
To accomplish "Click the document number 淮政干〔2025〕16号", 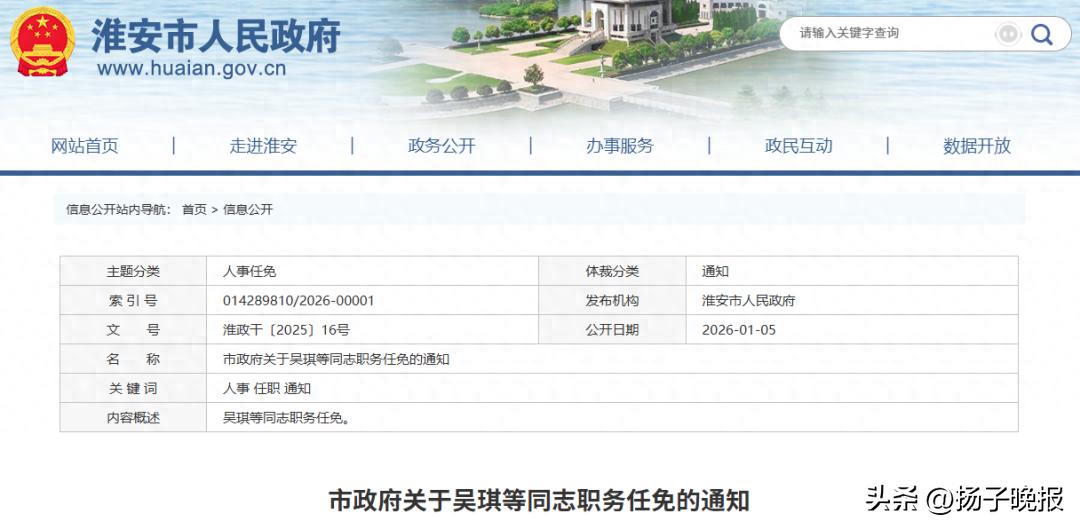I will (285, 330).
